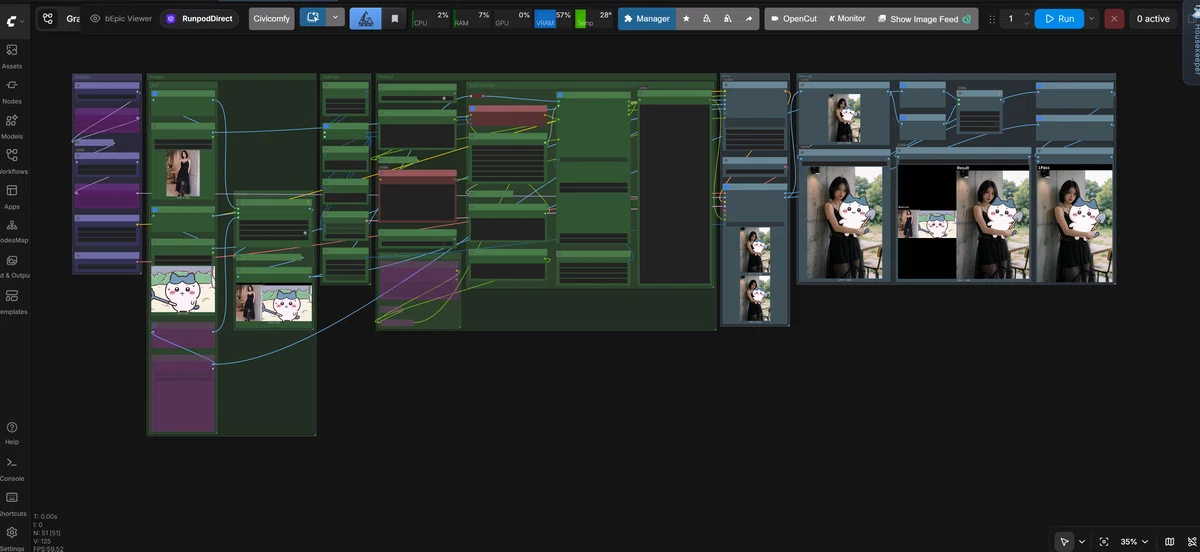Click the workflow graph icon tab

click(48, 19)
